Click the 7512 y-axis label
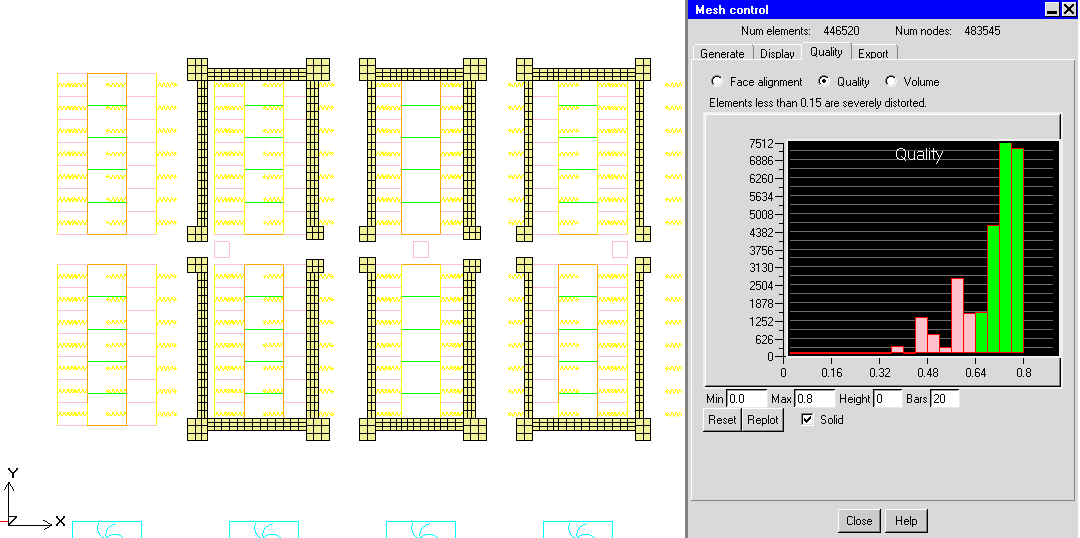Image resolution: width=1080 pixels, height=538 pixels. point(760,144)
